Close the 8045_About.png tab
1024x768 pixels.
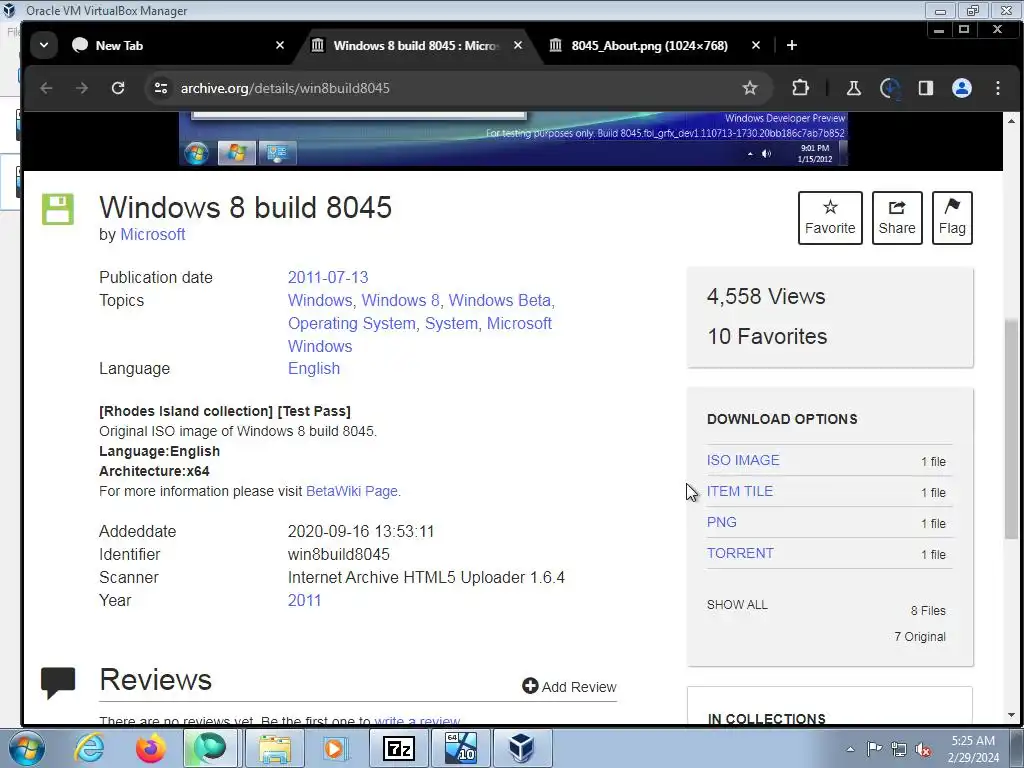point(756,45)
